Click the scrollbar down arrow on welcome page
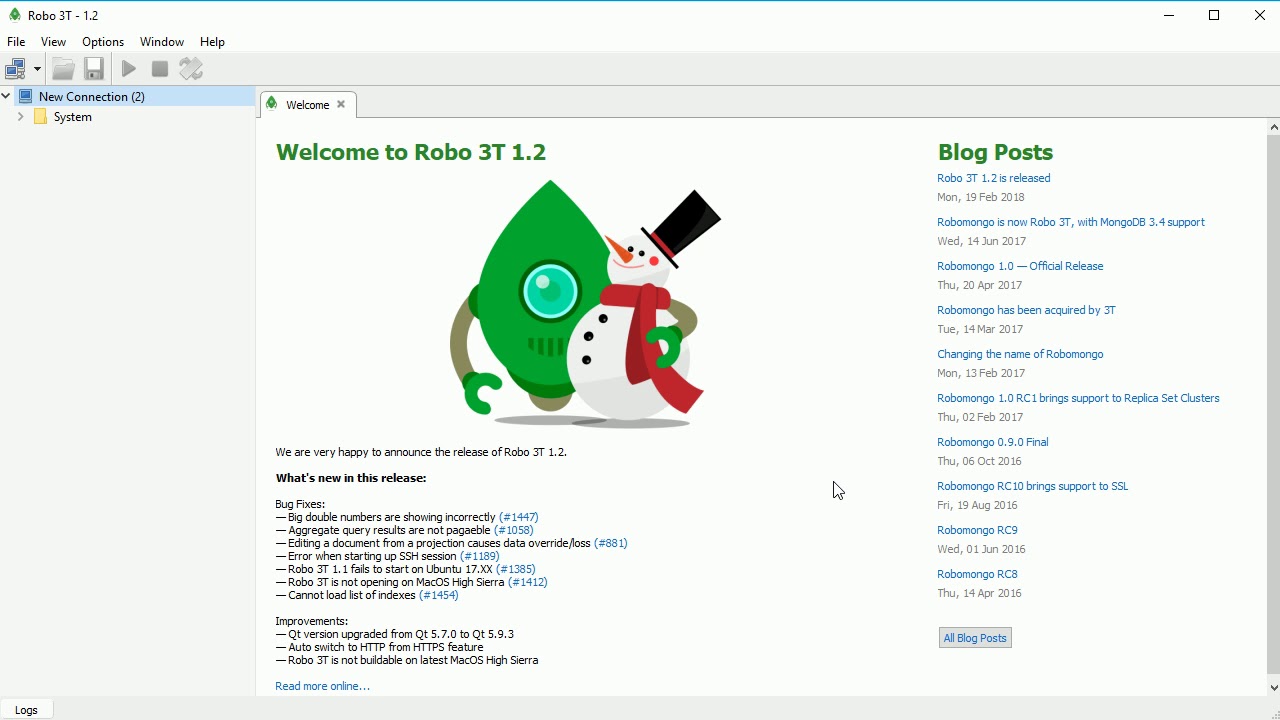1280x720 pixels. 1273,687
